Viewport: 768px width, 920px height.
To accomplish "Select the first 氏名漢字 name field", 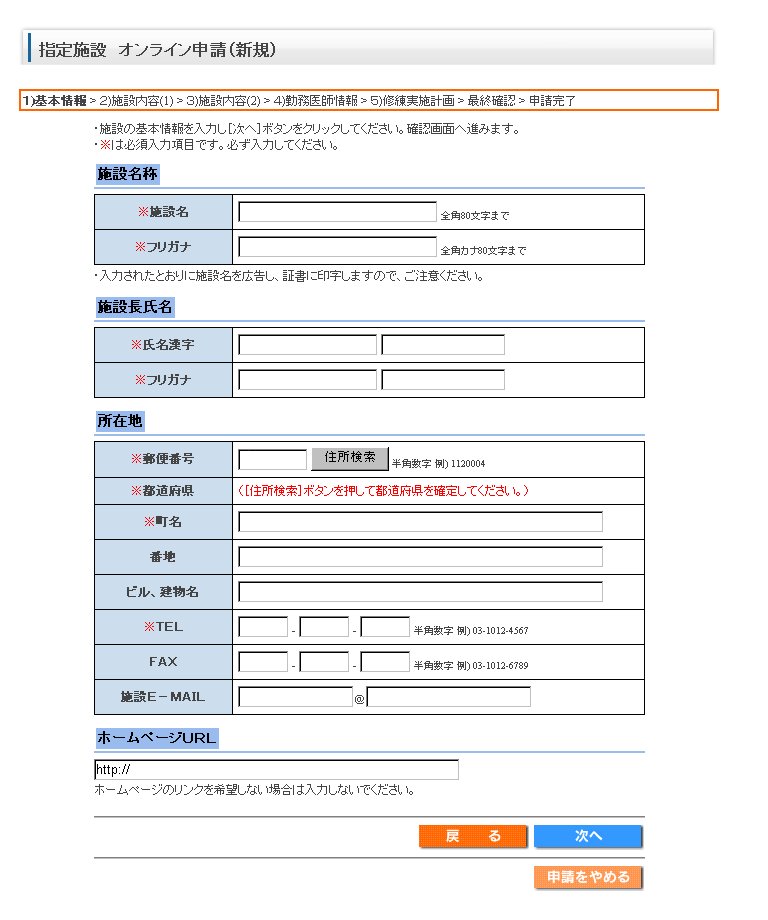I will [x=307, y=345].
